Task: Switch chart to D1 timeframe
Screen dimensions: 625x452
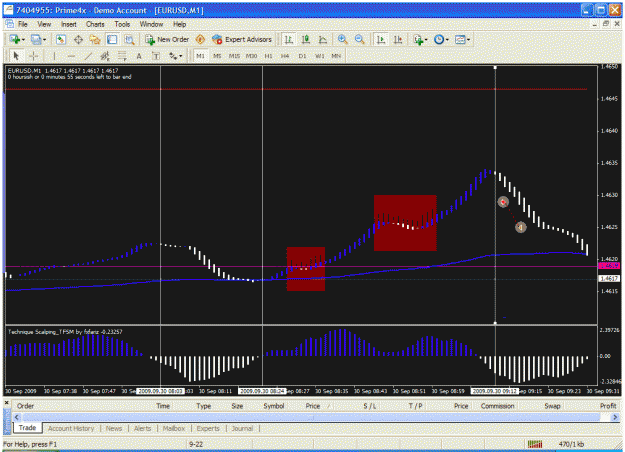Action: pyautogui.click(x=302, y=56)
